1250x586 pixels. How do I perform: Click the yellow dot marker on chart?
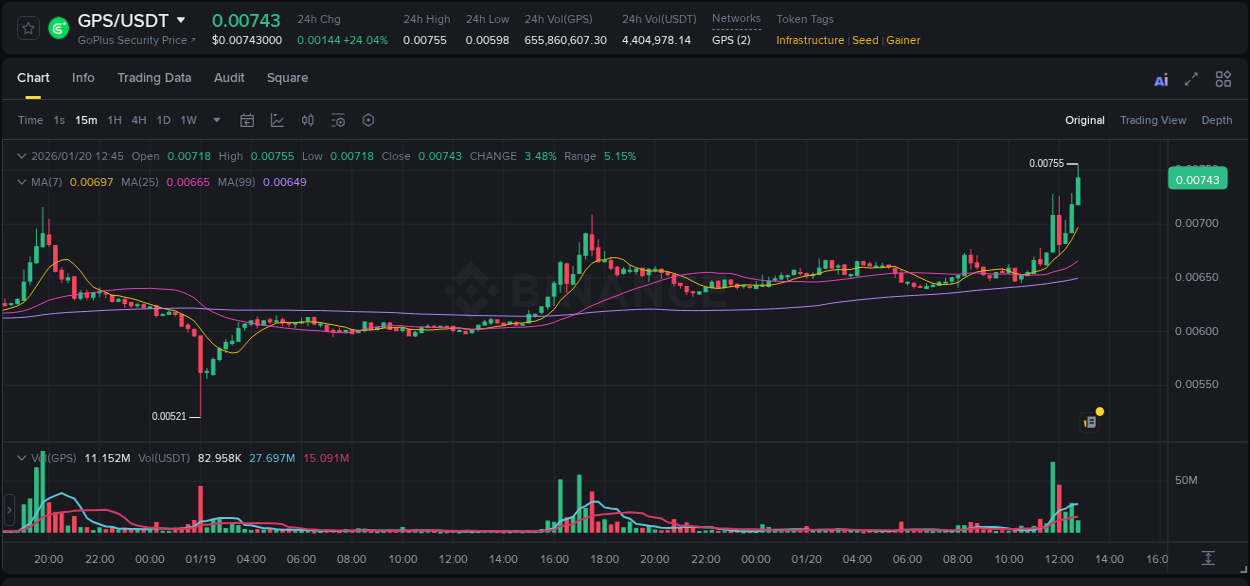tap(1098, 411)
